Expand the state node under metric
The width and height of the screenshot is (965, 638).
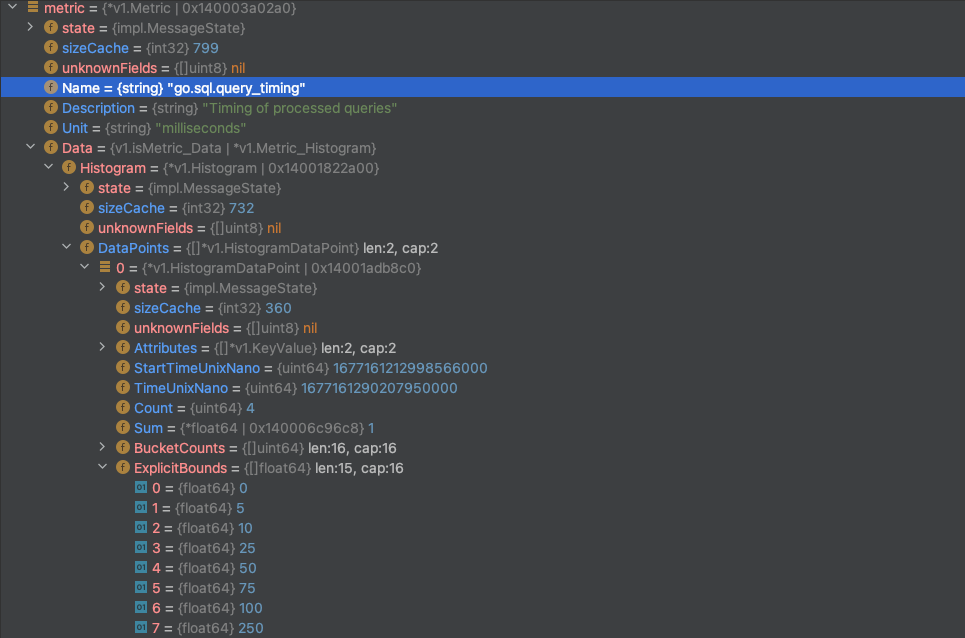28,28
